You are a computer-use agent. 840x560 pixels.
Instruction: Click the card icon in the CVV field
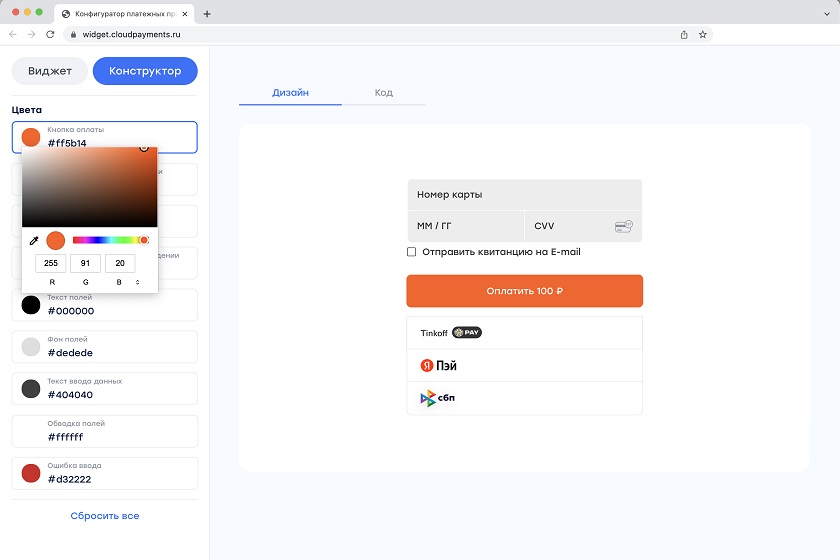click(623, 227)
